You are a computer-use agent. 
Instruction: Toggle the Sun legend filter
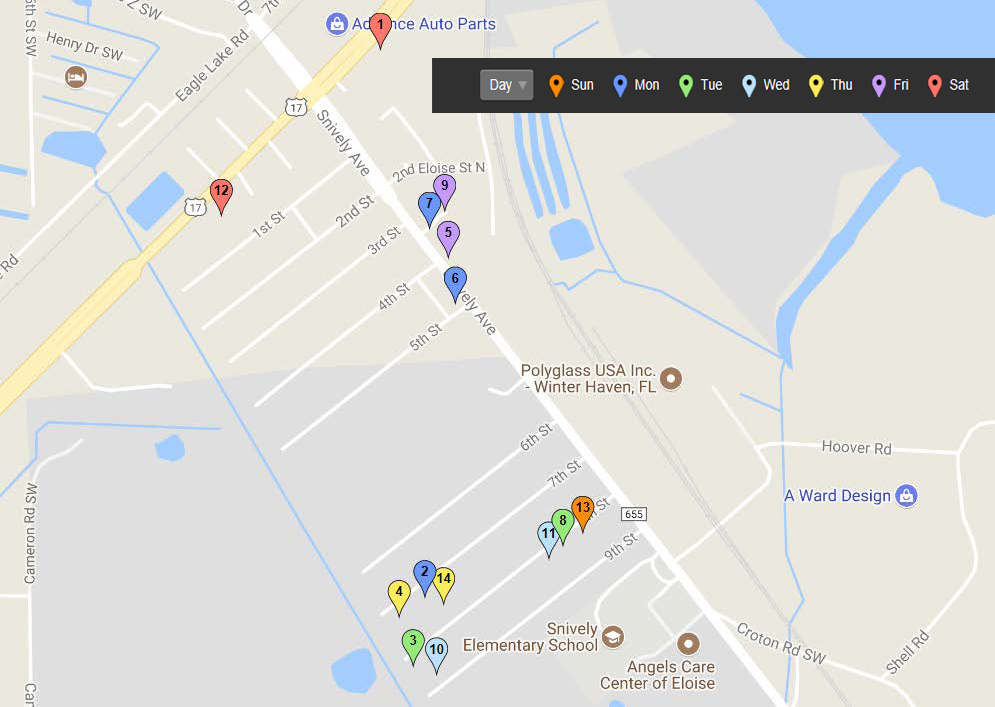click(572, 85)
